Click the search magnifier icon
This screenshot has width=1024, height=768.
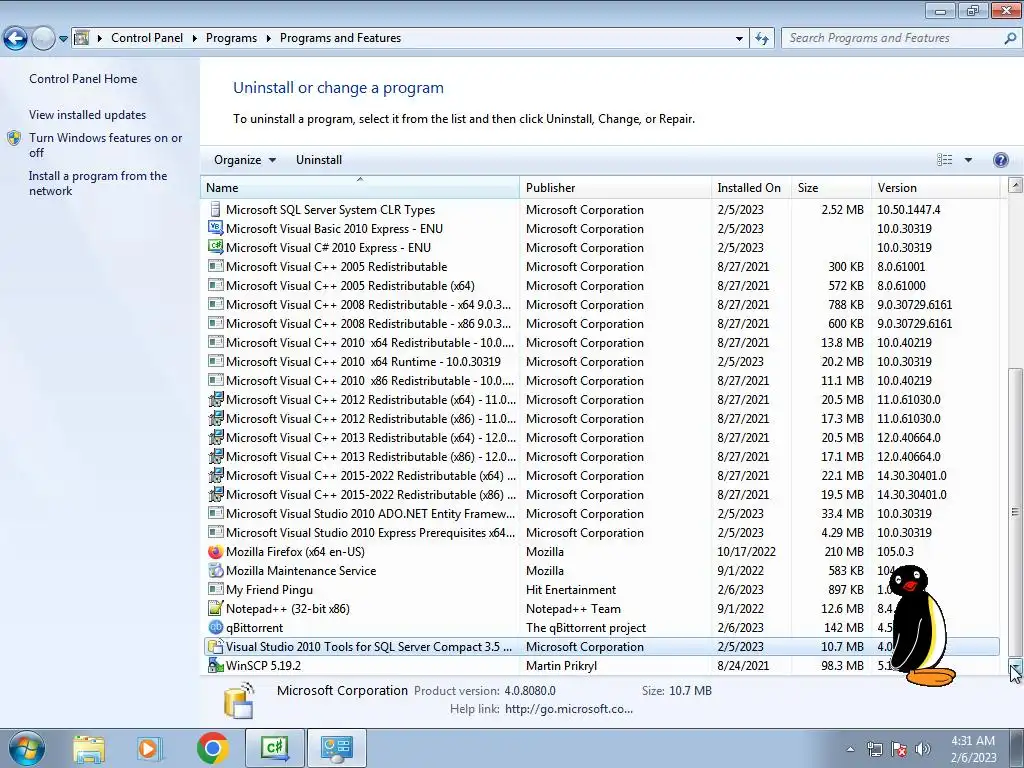click(1010, 39)
